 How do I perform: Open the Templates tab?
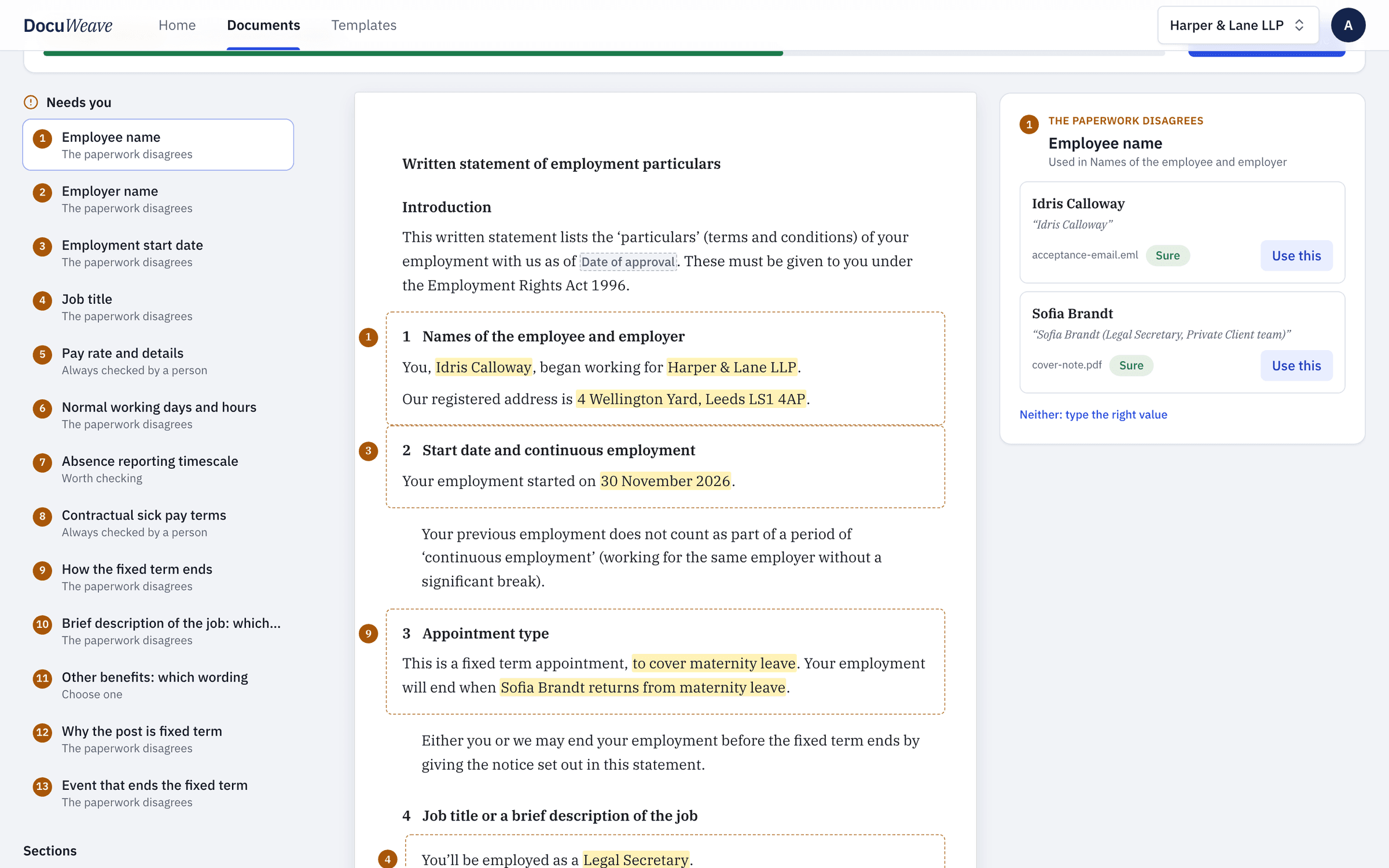point(364,25)
